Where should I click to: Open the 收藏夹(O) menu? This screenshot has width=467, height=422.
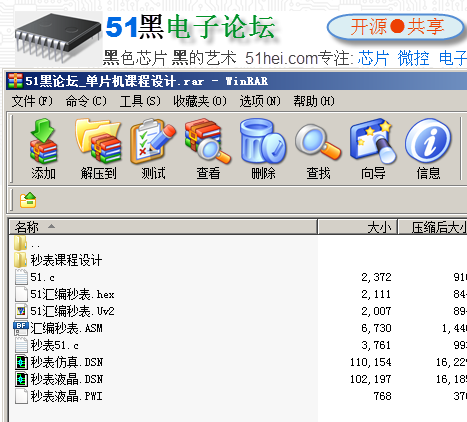pyautogui.click(x=200, y=101)
